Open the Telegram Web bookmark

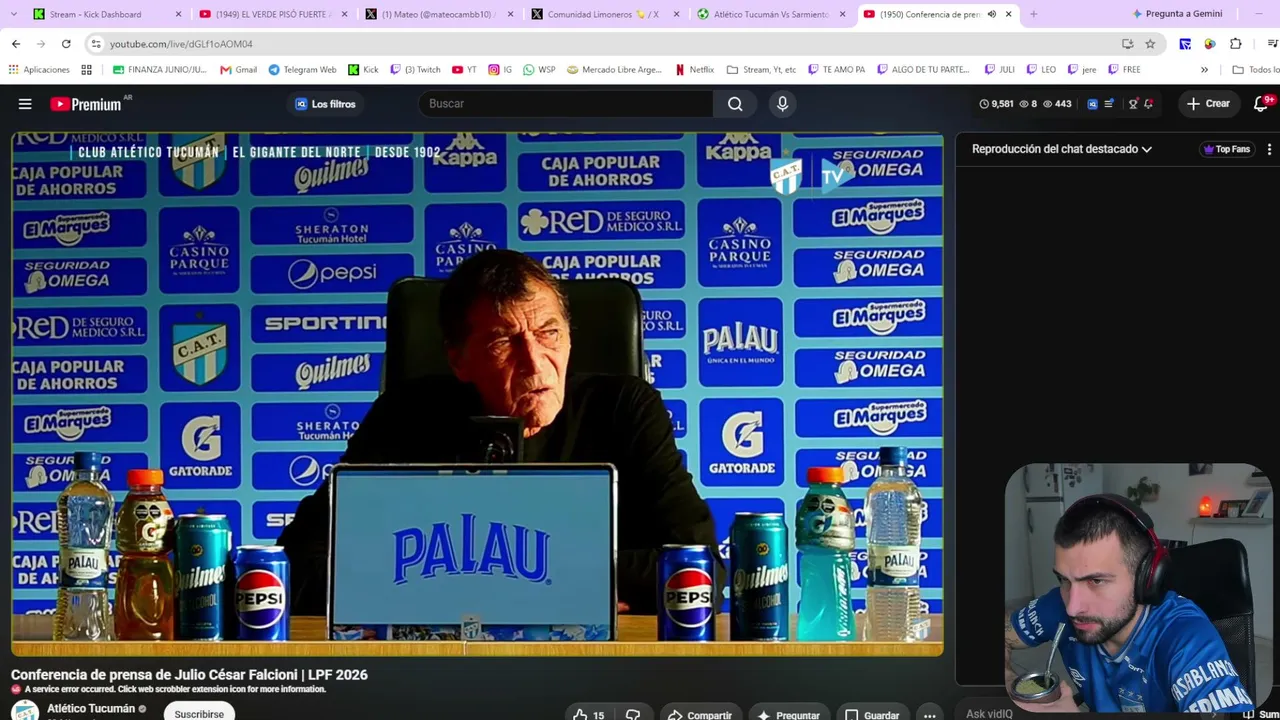302,70
